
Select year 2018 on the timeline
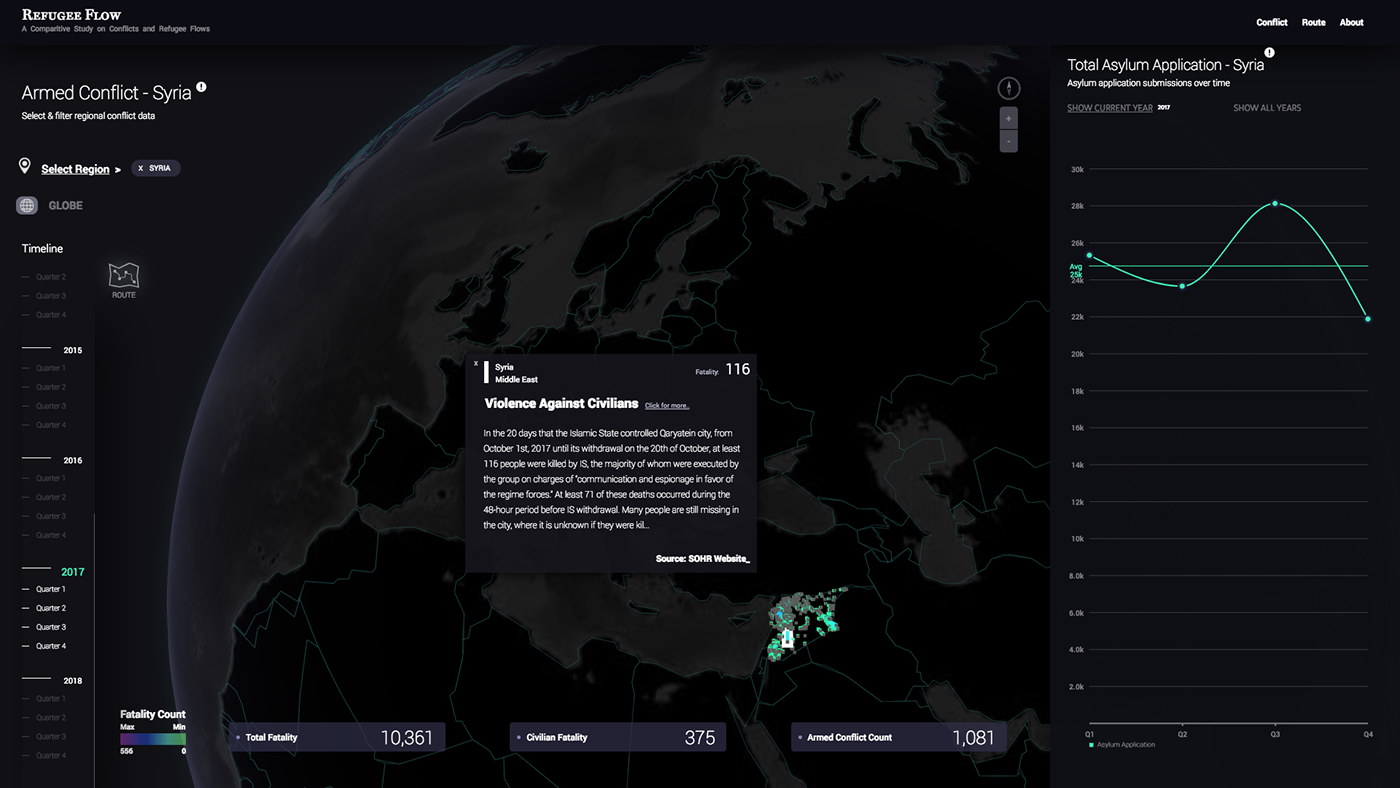pyautogui.click(x=73, y=680)
